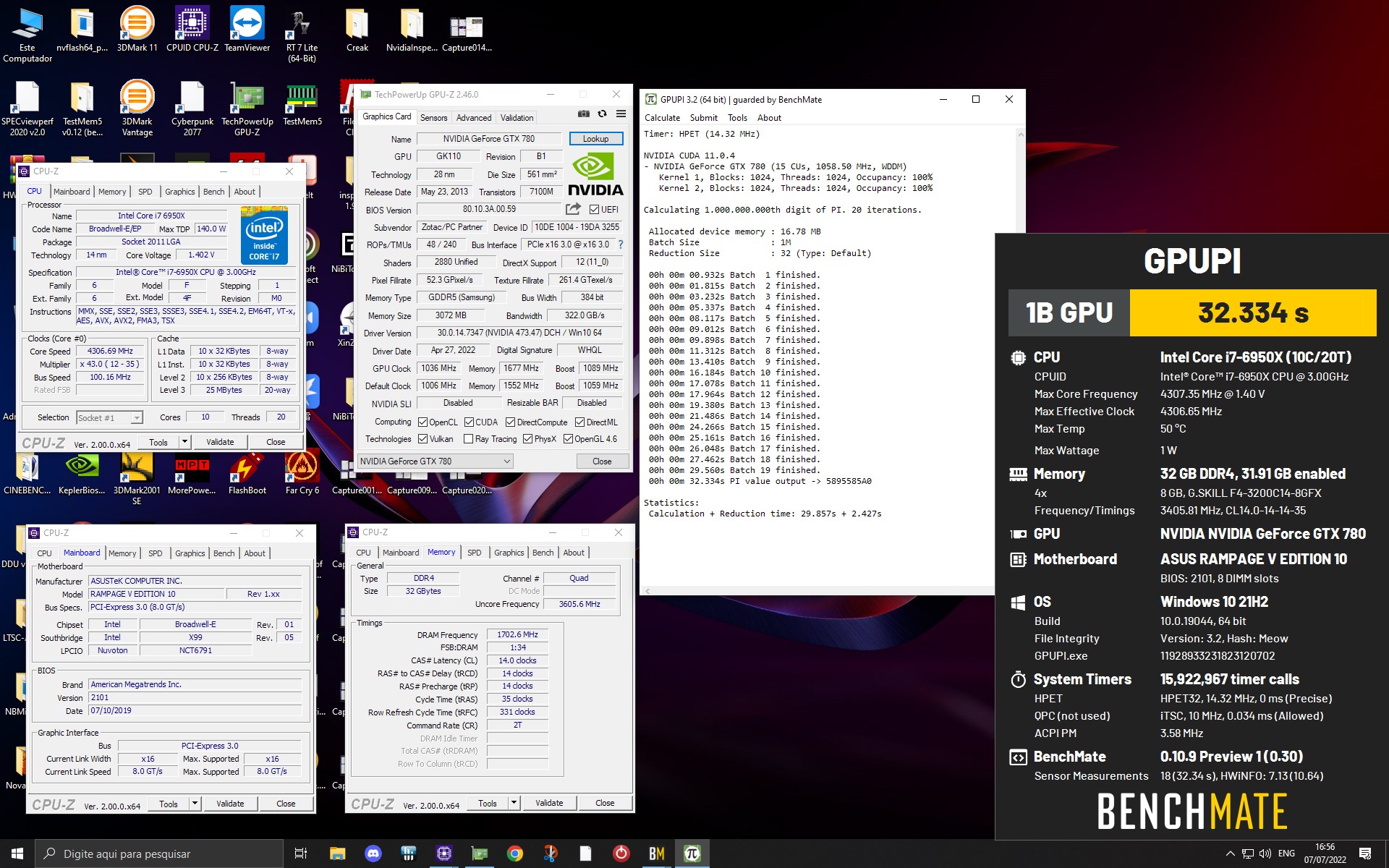1389x868 pixels.
Task: Open the Socket #1 selection dropdown
Action: 110,418
